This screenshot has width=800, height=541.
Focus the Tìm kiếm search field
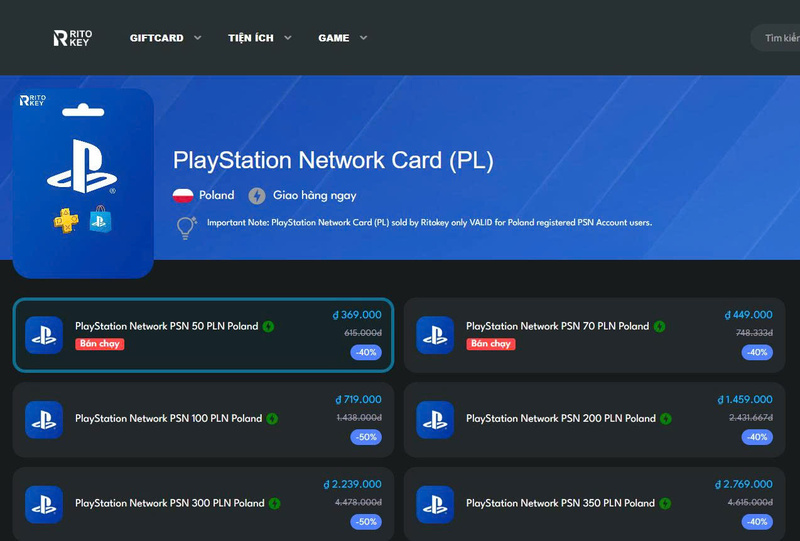[x=776, y=38]
